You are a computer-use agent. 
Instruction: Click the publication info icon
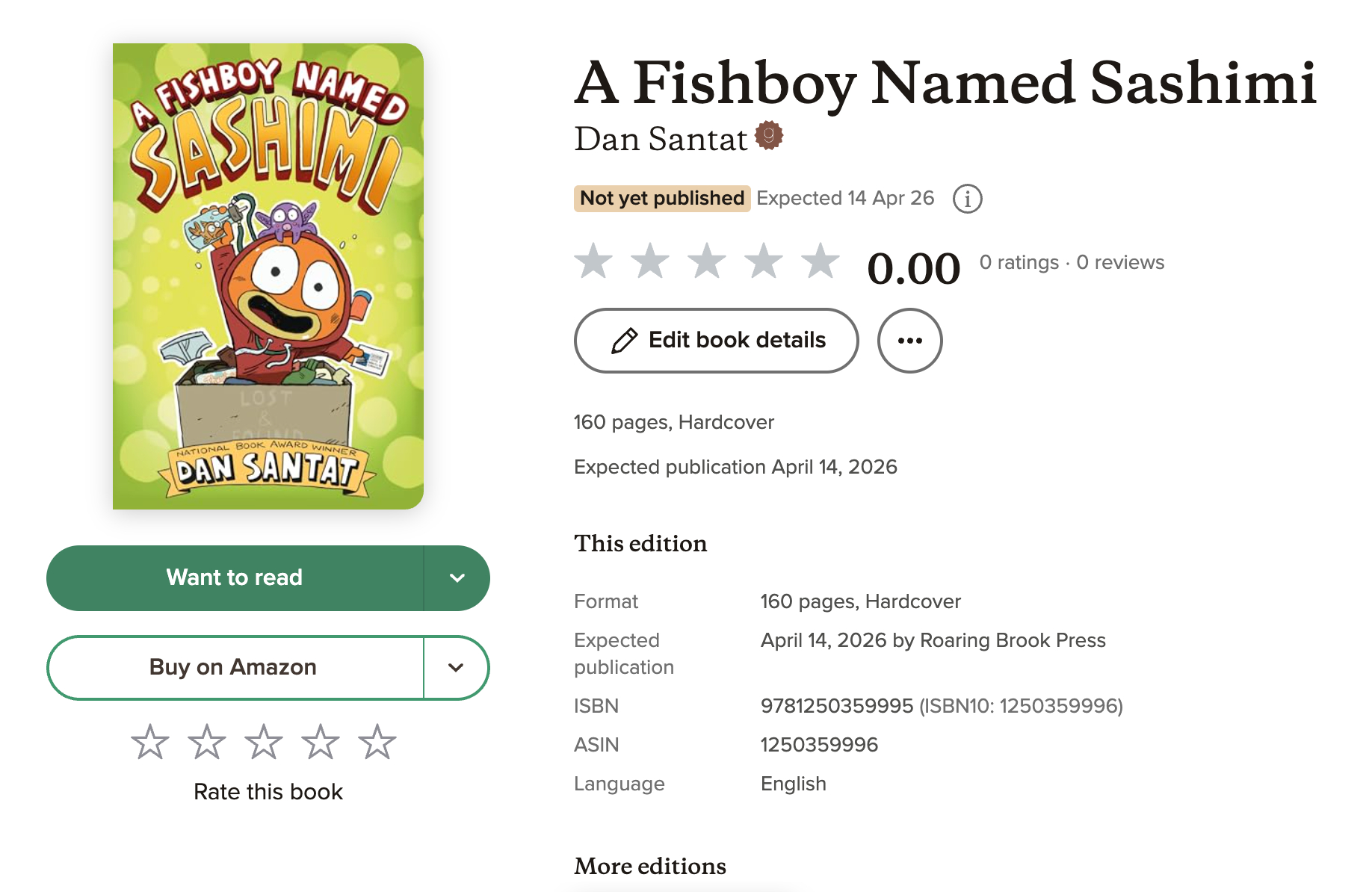[967, 199]
